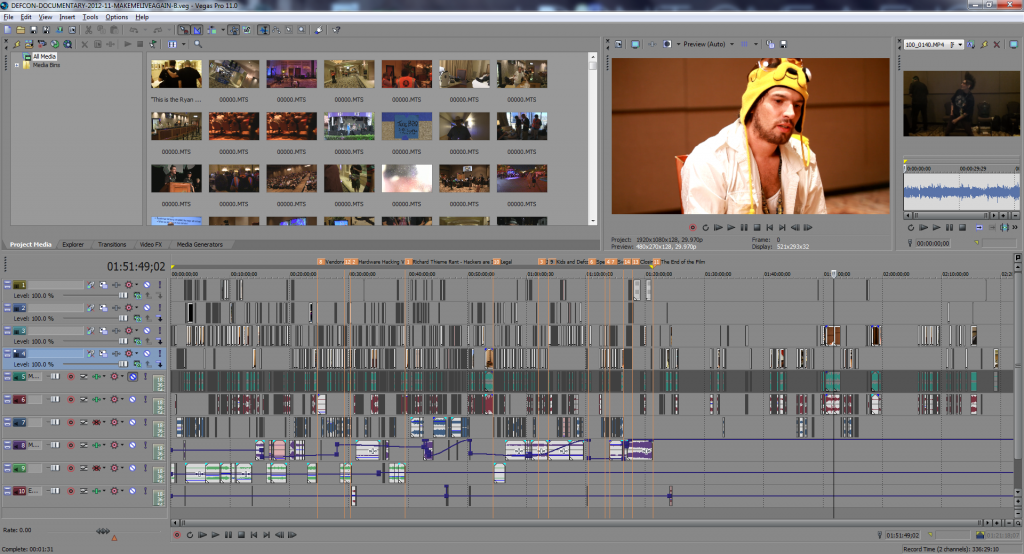Toggle Solo on track 3
This screenshot has height=554, width=1024.
tap(158, 331)
